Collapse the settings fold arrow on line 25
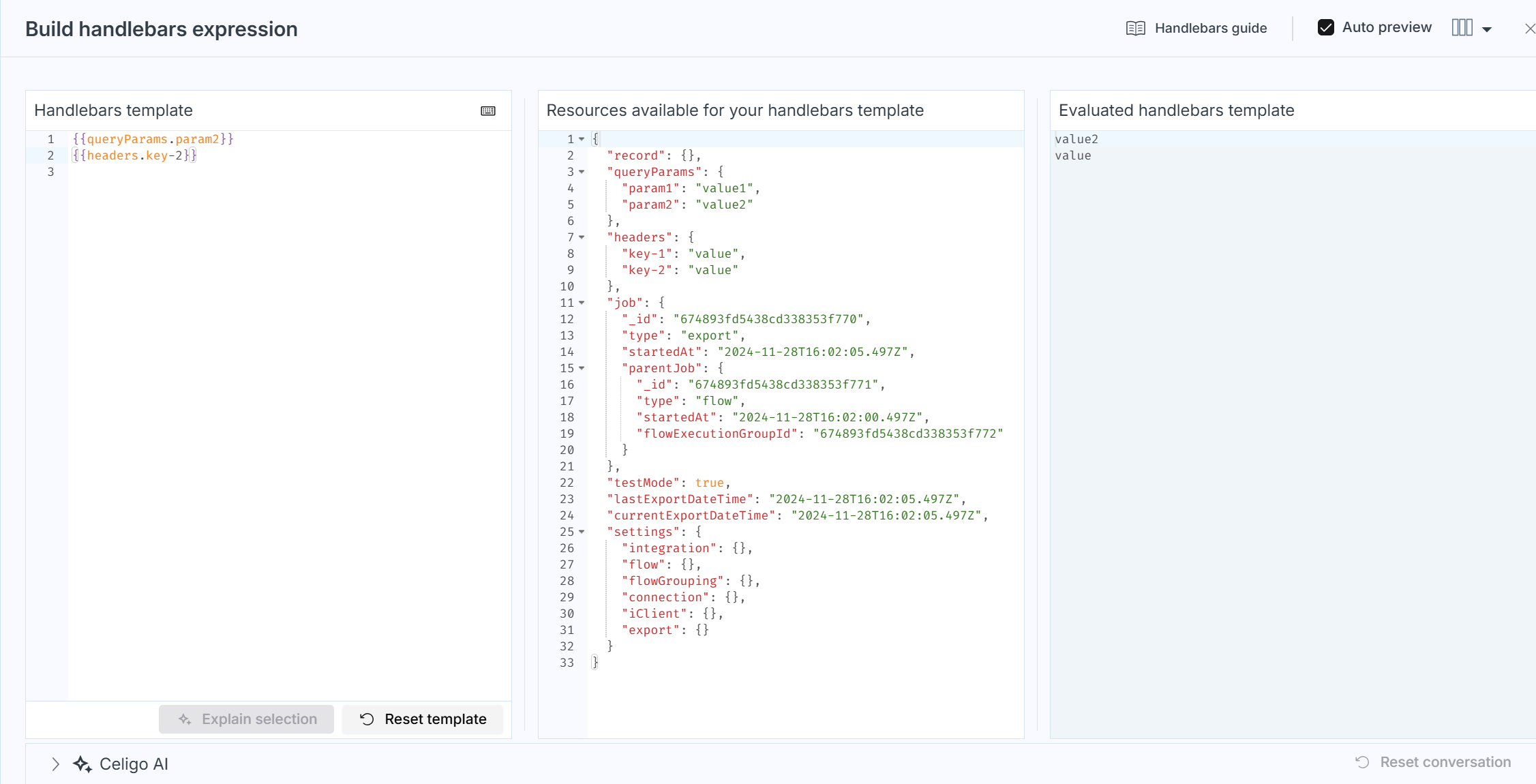Image resolution: width=1536 pixels, height=784 pixels. pyautogui.click(x=582, y=532)
